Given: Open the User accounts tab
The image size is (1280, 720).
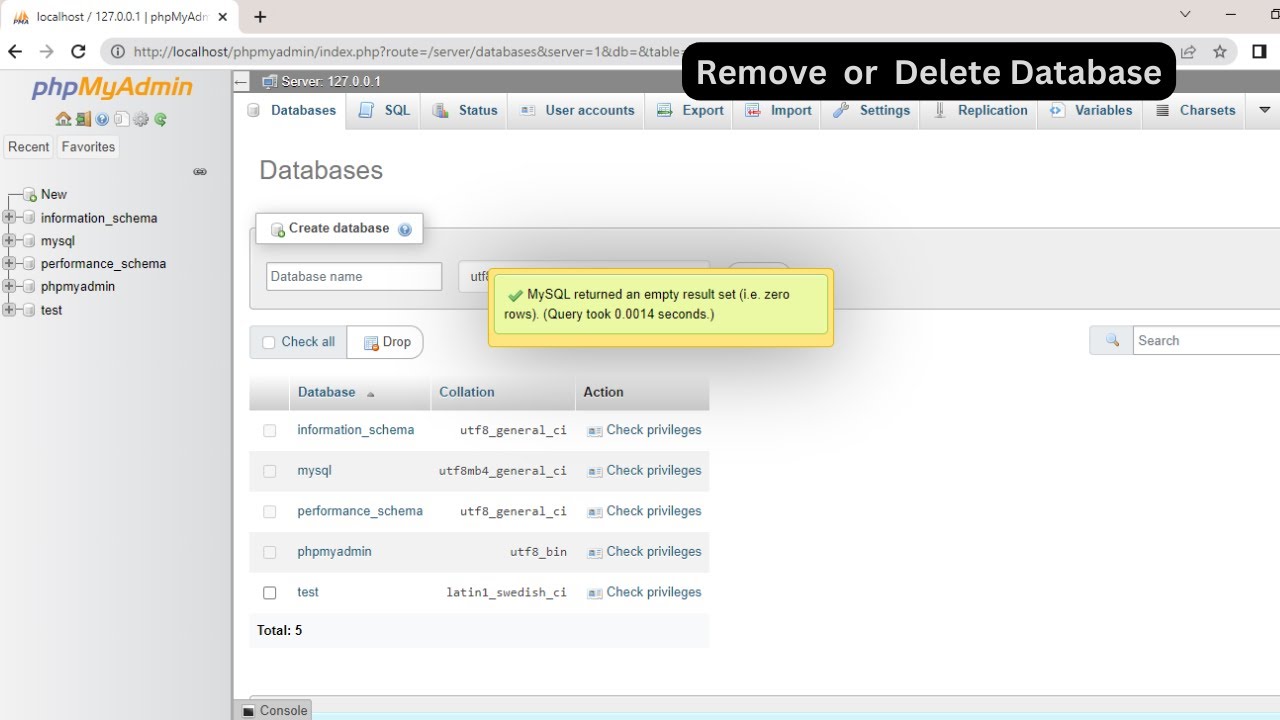Looking at the screenshot, I should point(577,111).
